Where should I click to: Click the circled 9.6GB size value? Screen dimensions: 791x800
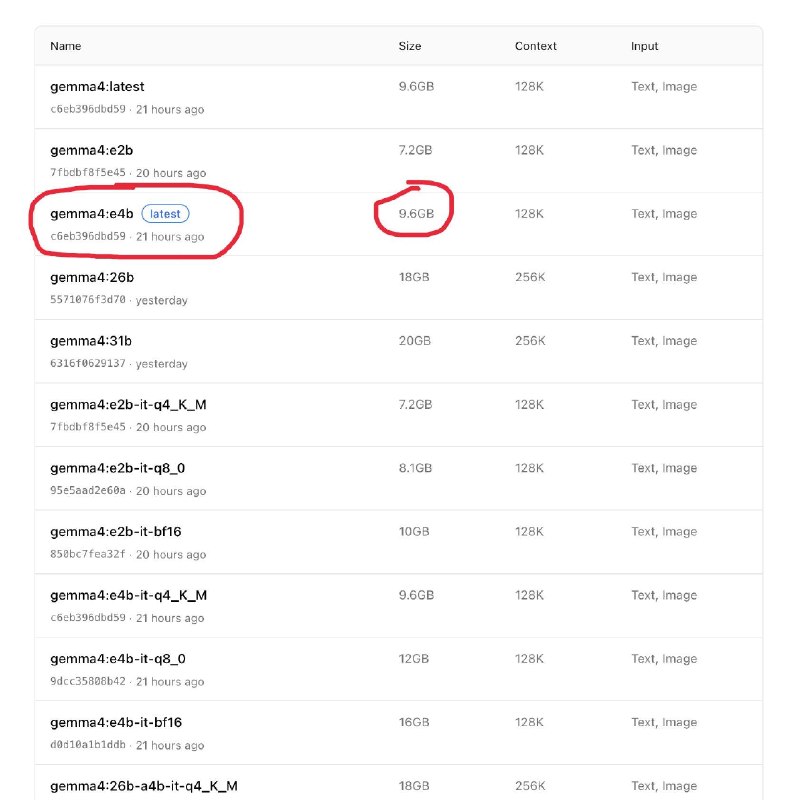click(414, 213)
